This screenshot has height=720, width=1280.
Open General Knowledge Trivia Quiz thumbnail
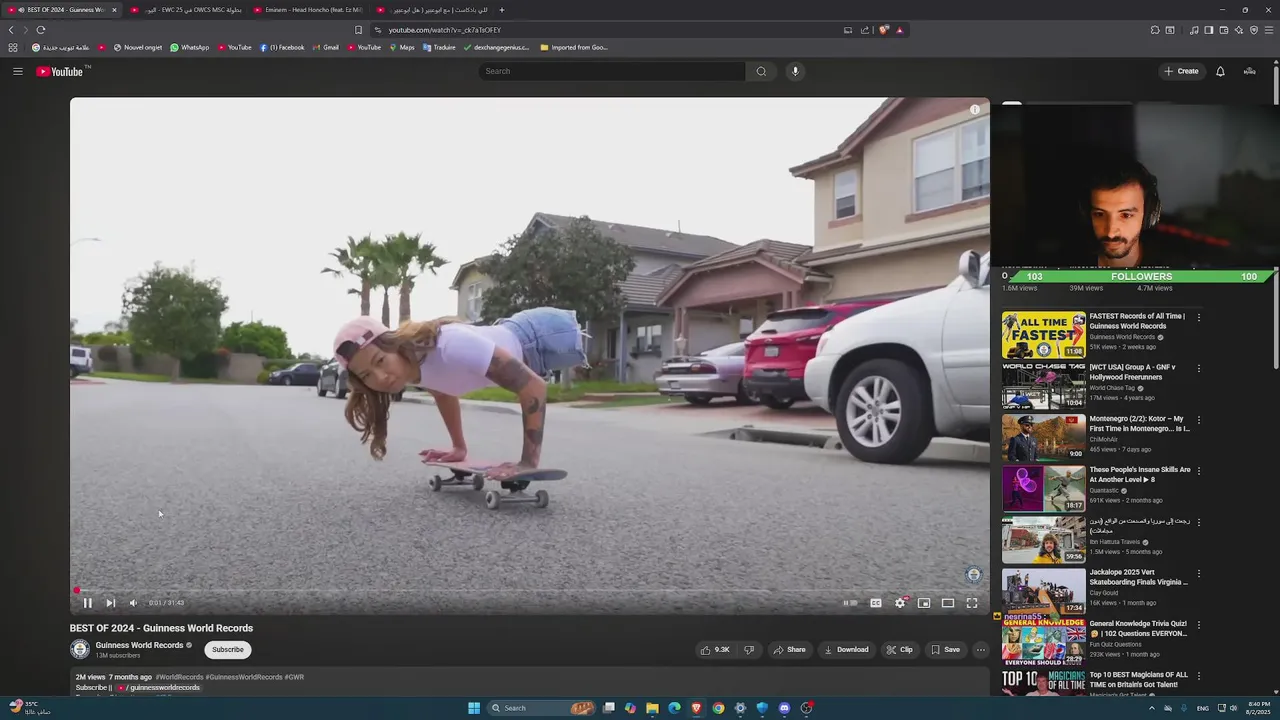pyautogui.click(x=1043, y=642)
